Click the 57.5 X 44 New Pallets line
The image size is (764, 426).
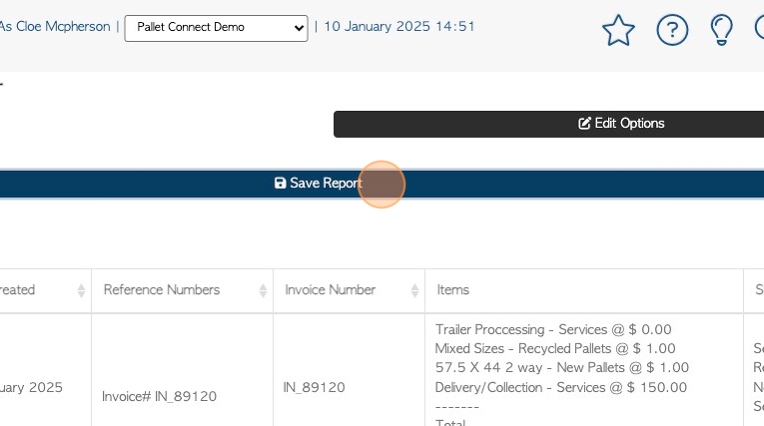(561, 368)
